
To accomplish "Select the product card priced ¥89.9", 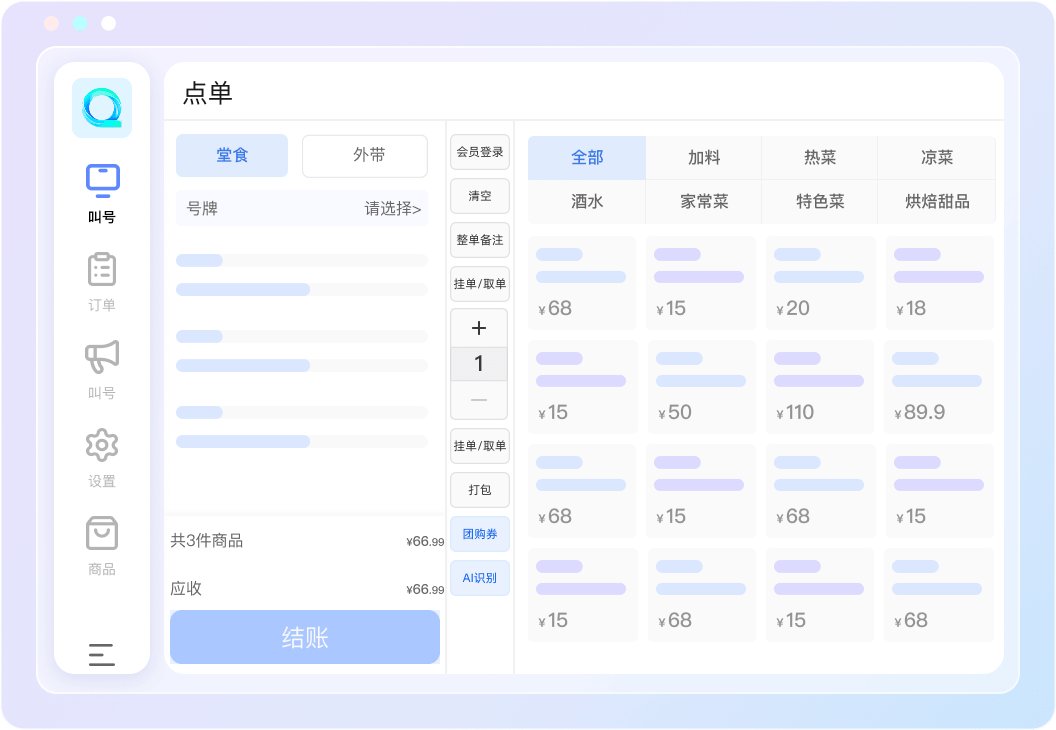I will (x=939, y=387).
